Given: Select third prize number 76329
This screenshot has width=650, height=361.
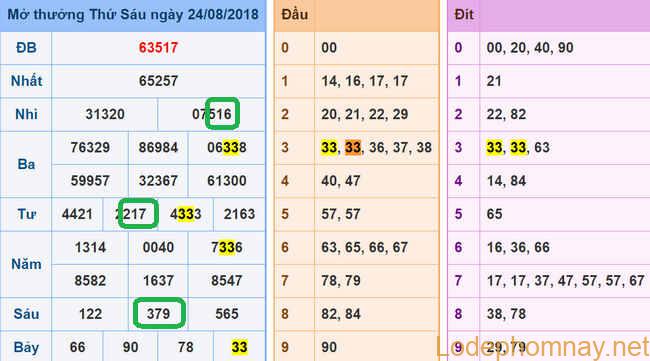Looking at the screenshot, I should click(90, 147).
